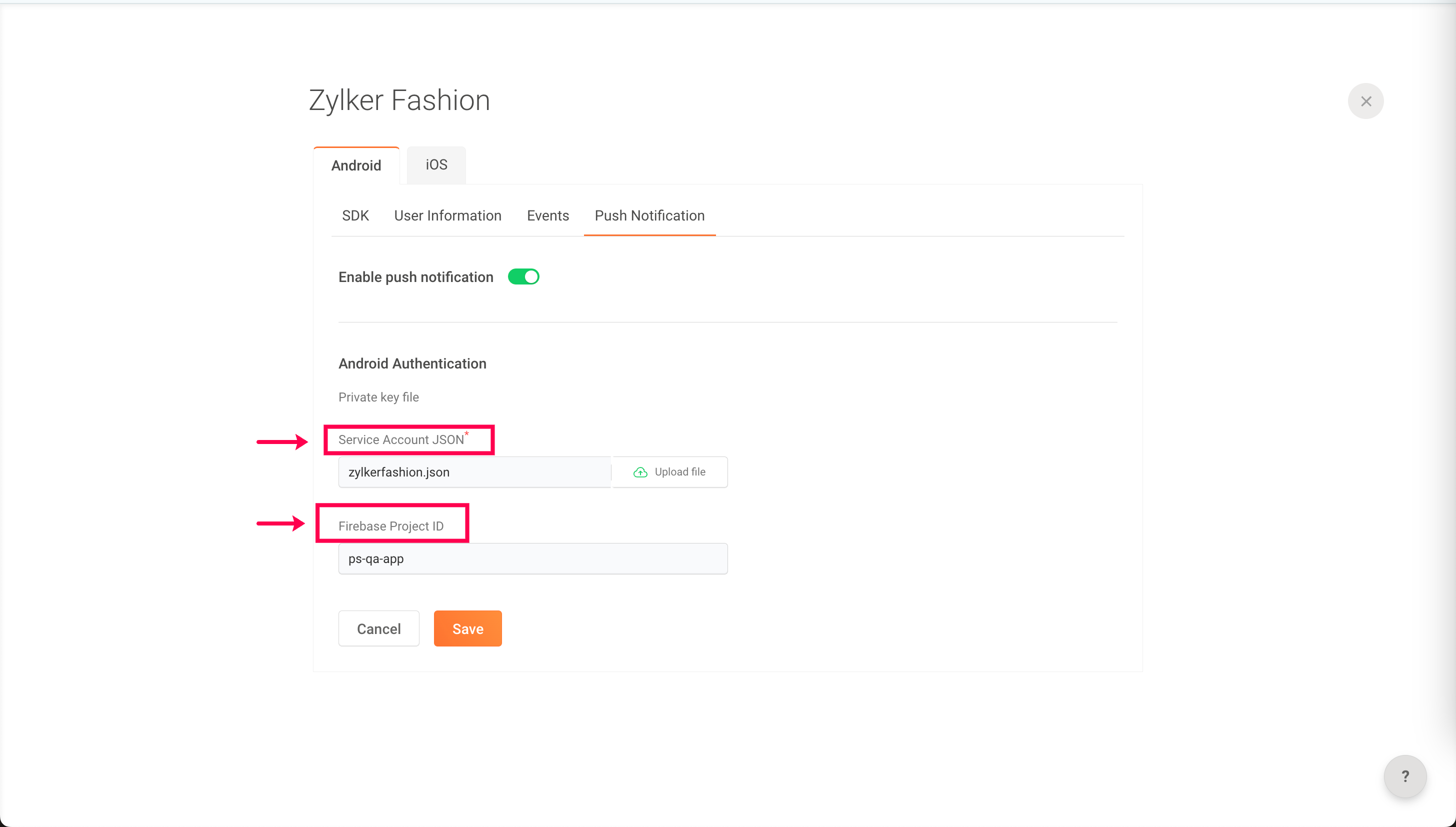
Task: Switch to the iOS tab
Action: click(436, 164)
